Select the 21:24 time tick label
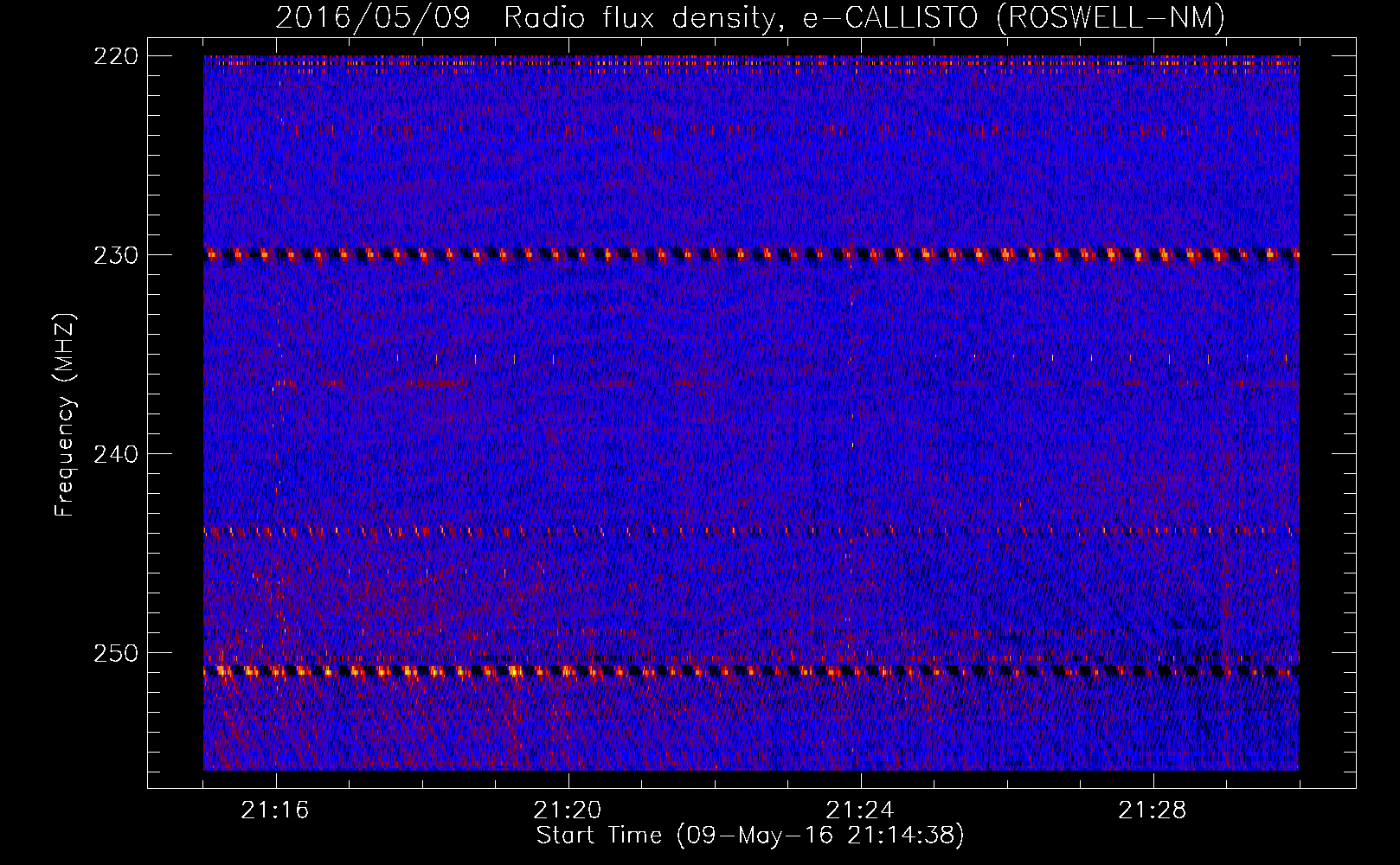The image size is (1400, 865). click(860, 811)
